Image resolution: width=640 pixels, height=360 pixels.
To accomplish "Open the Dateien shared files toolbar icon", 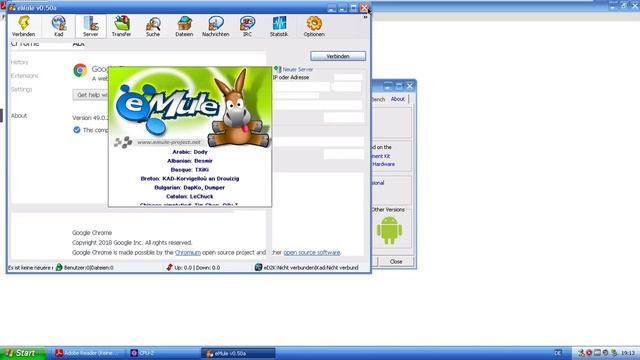I will pyautogui.click(x=184, y=26).
